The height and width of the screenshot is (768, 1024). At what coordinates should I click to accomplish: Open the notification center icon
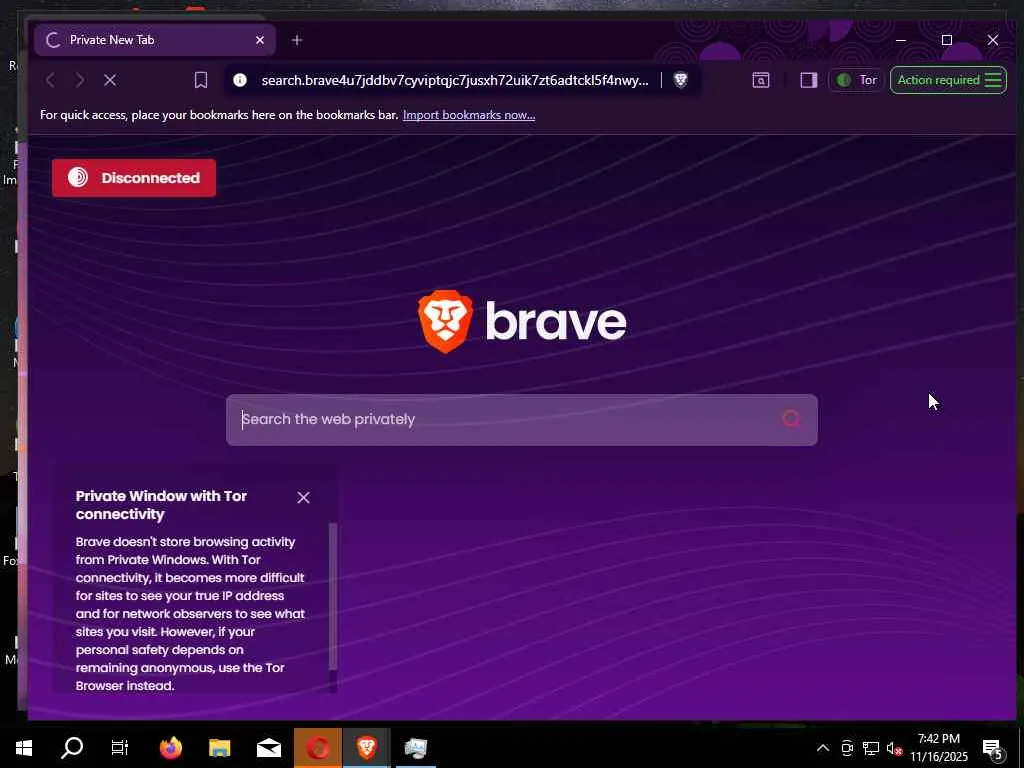pyautogui.click(x=992, y=749)
